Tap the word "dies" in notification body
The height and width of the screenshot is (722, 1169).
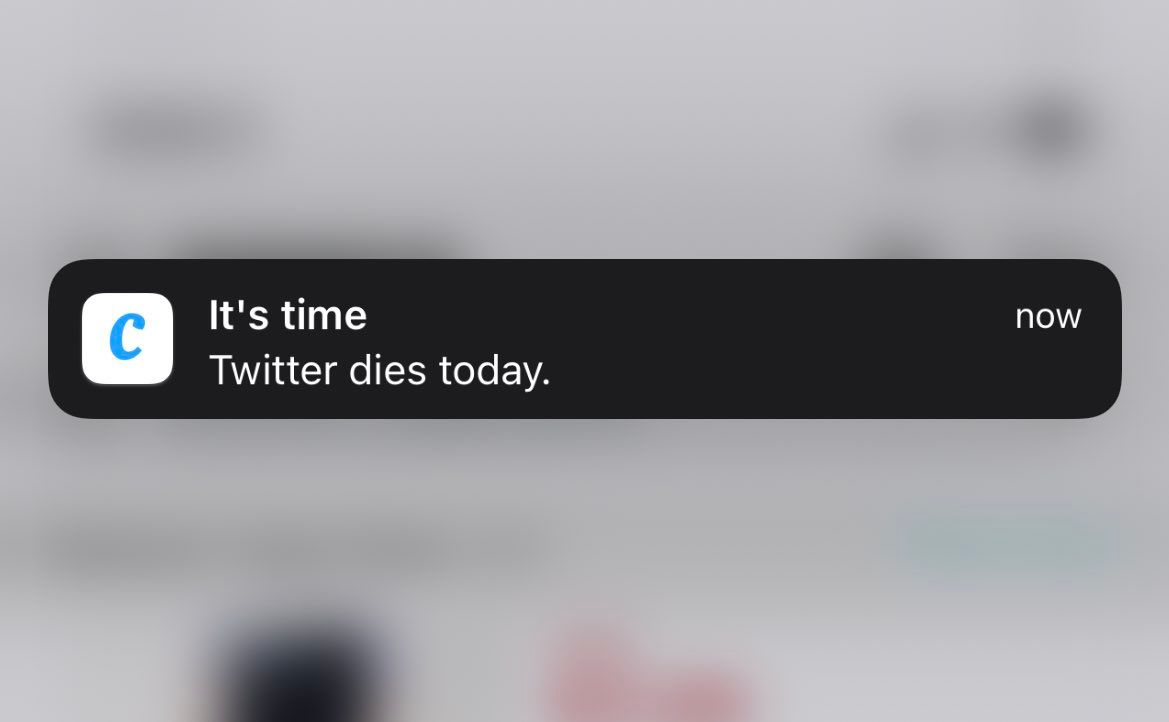click(x=388, y=369)
